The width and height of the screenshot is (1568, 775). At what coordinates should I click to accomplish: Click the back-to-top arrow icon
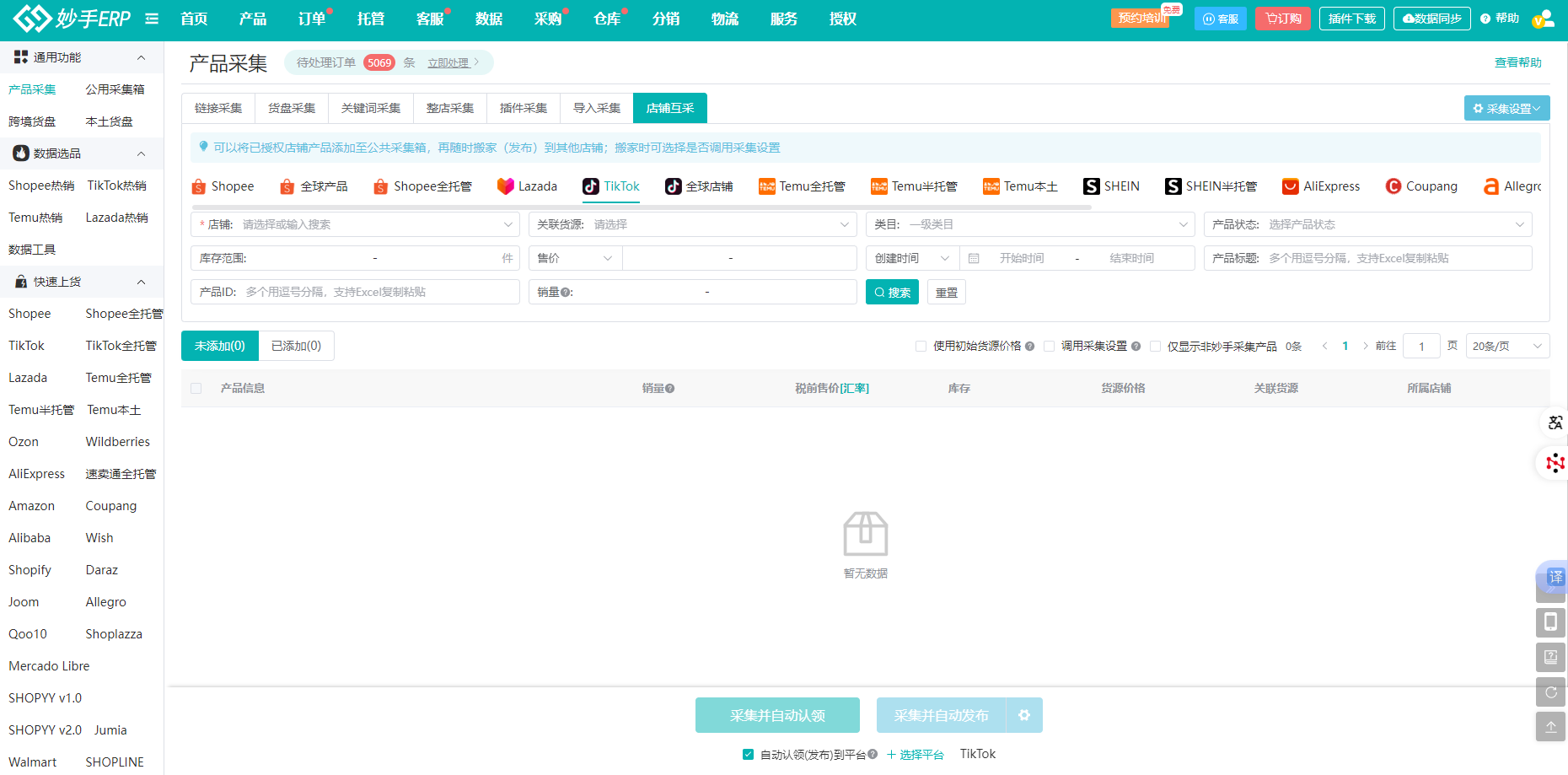pos(1550,726)
